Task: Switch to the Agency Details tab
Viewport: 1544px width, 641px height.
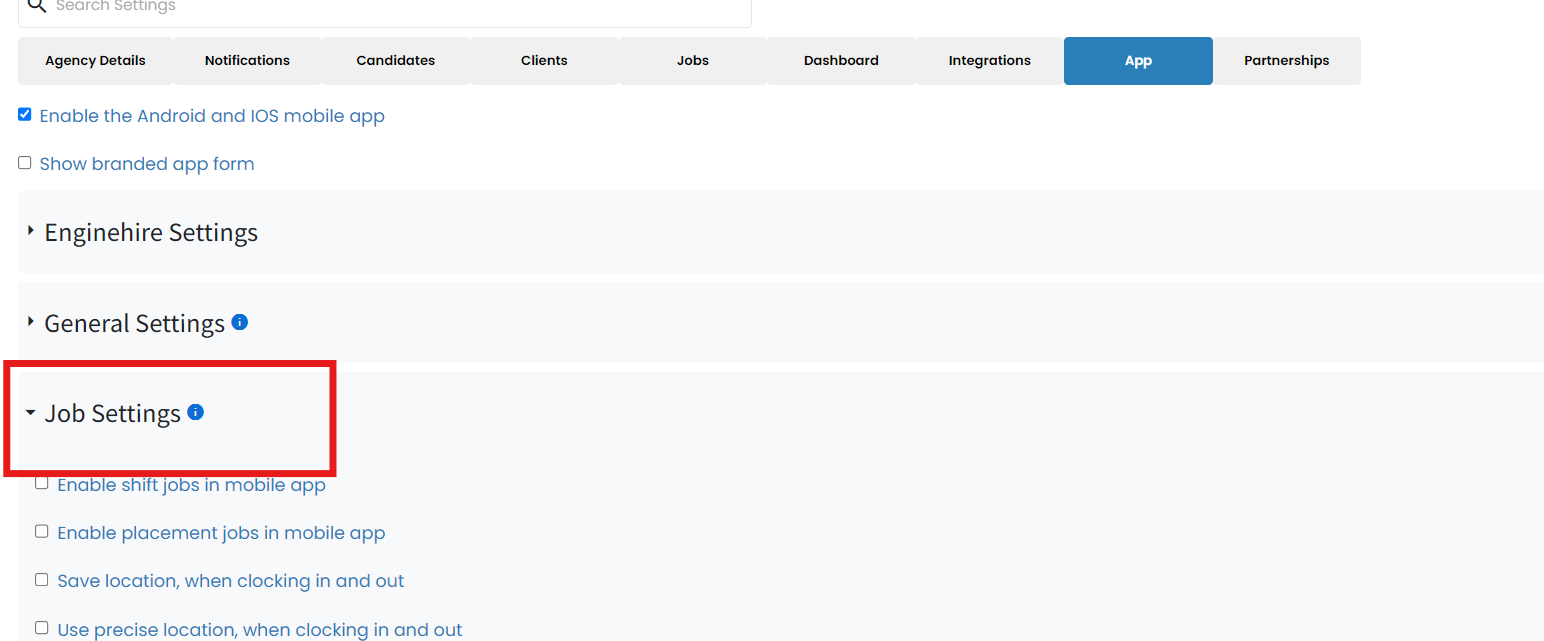Action: click(95, 61)
